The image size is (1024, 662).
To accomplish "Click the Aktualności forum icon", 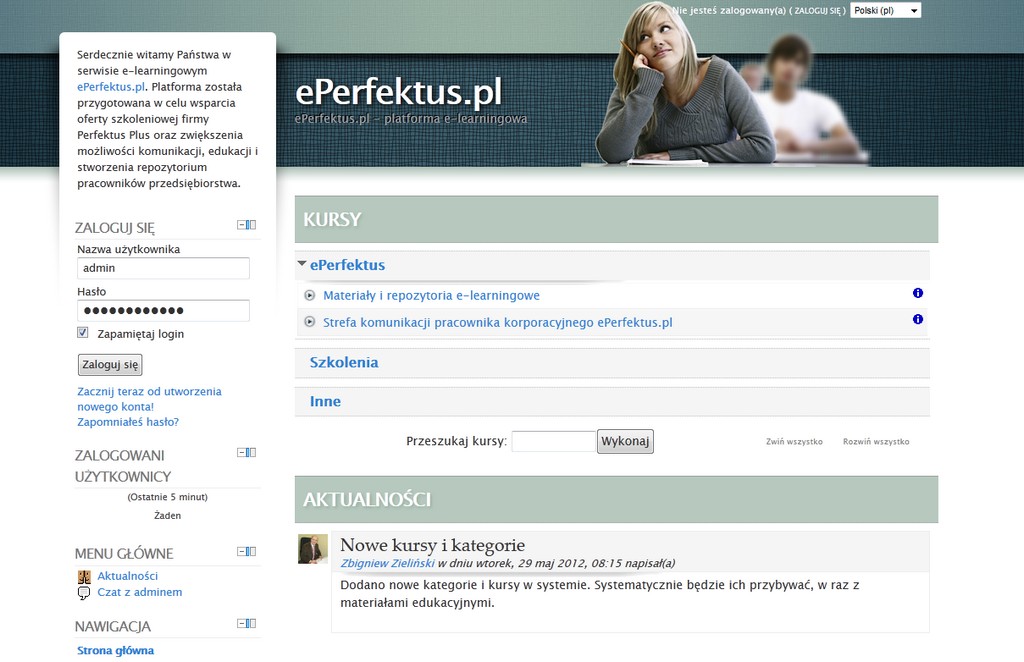I will pos(84,576).
